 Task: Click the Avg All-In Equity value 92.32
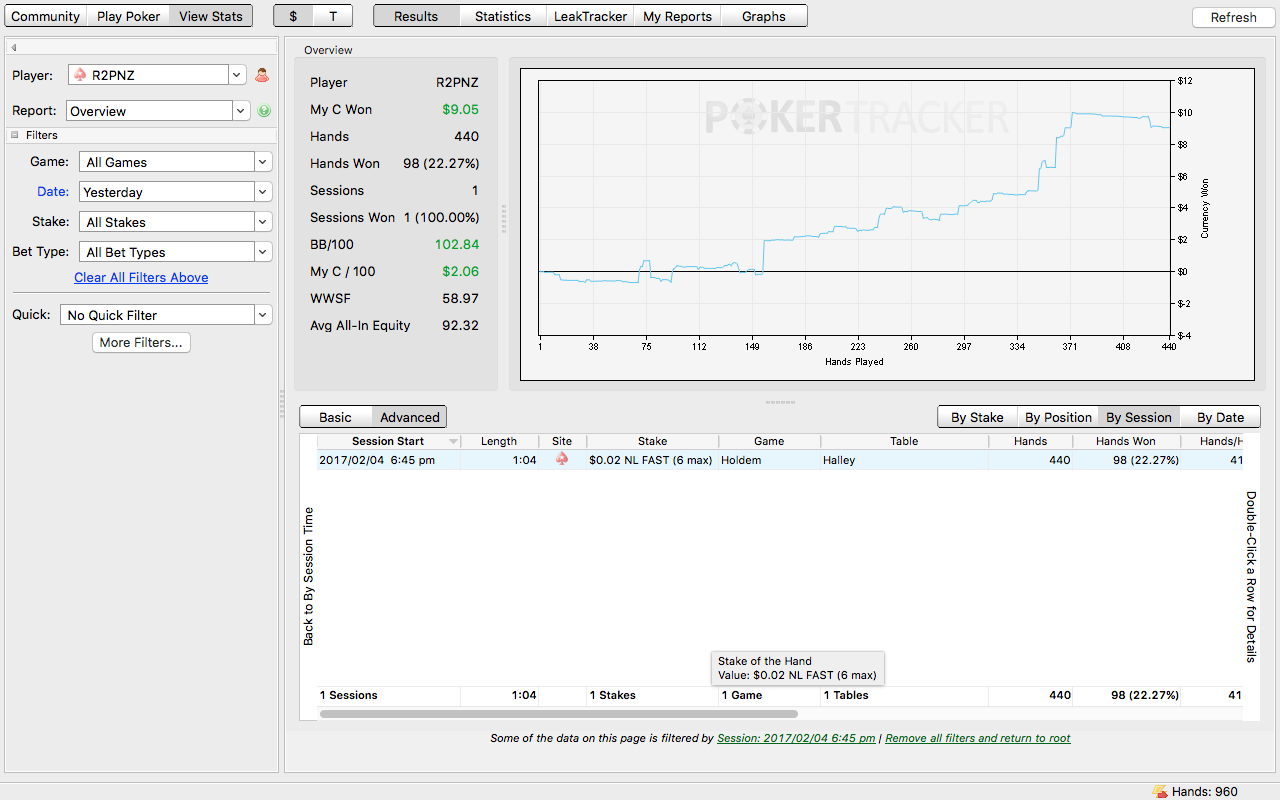[x=461, y=325]
